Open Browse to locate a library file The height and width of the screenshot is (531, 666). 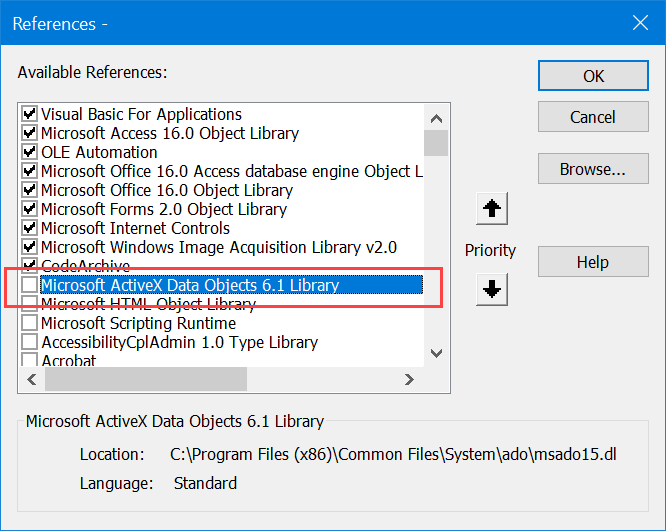tap(593, 169)
